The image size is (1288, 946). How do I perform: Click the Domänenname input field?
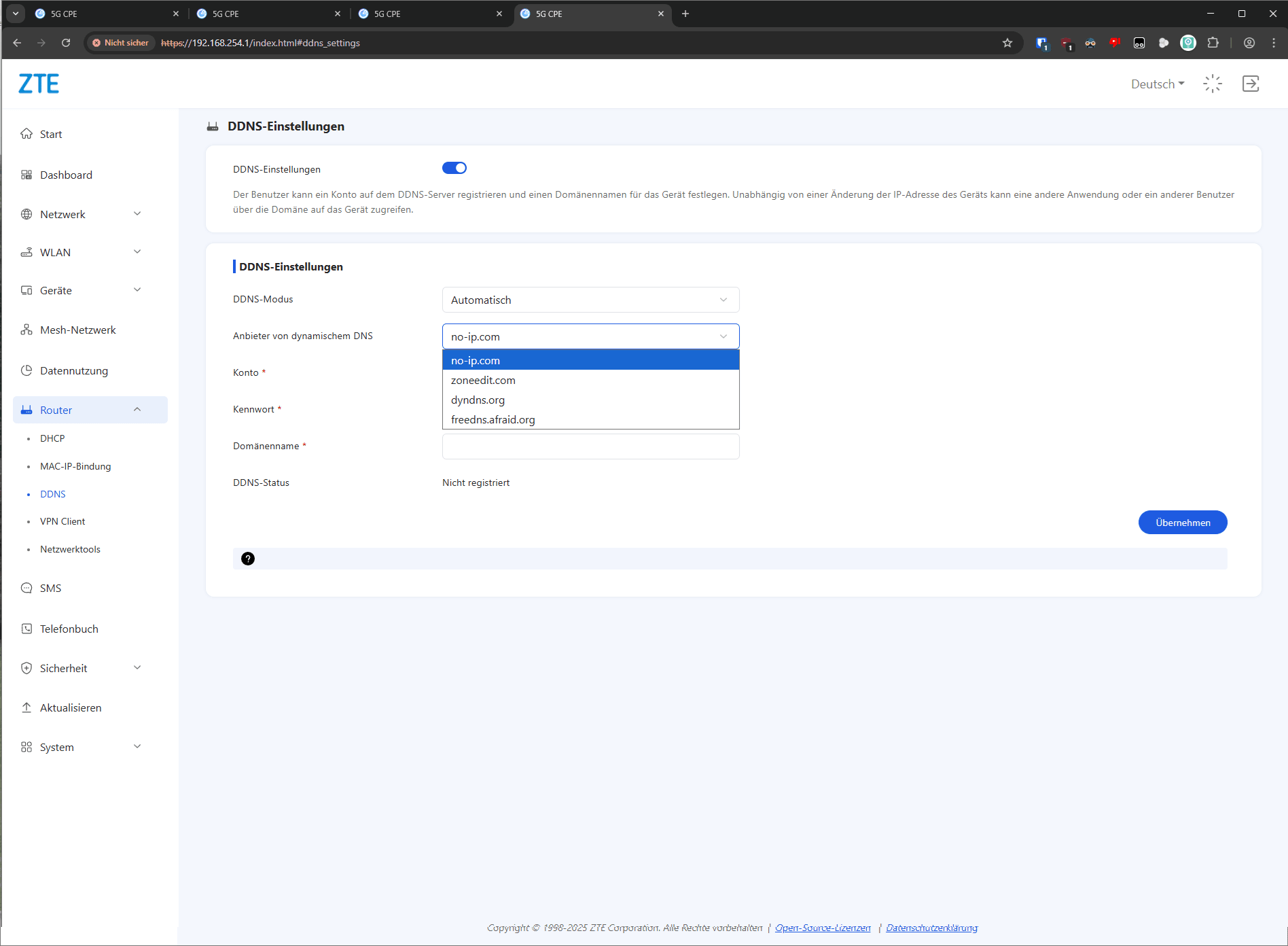click(x=590, y=446)
